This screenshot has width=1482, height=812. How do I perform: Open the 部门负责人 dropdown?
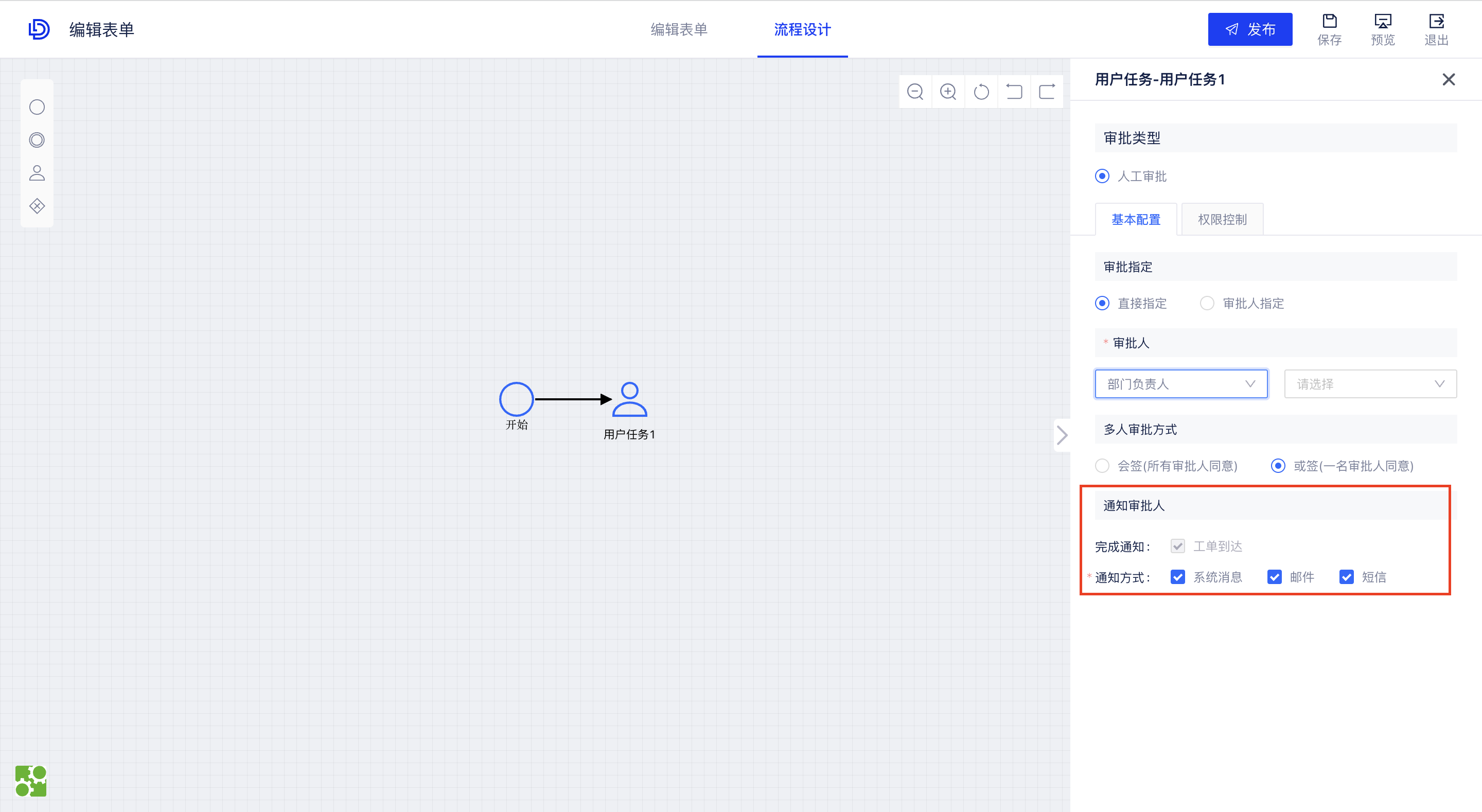[x=1181, y=384]
